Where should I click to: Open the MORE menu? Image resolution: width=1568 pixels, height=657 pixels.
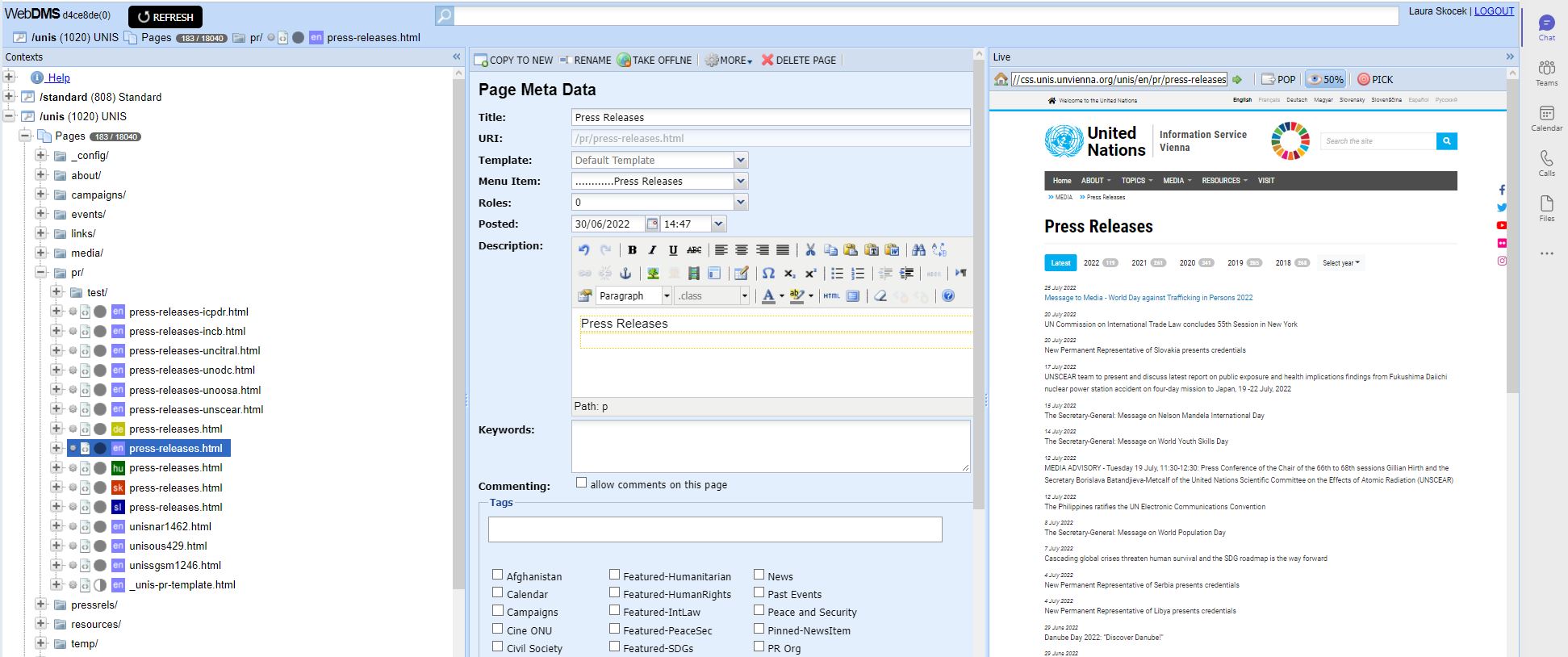pos(729,61)
